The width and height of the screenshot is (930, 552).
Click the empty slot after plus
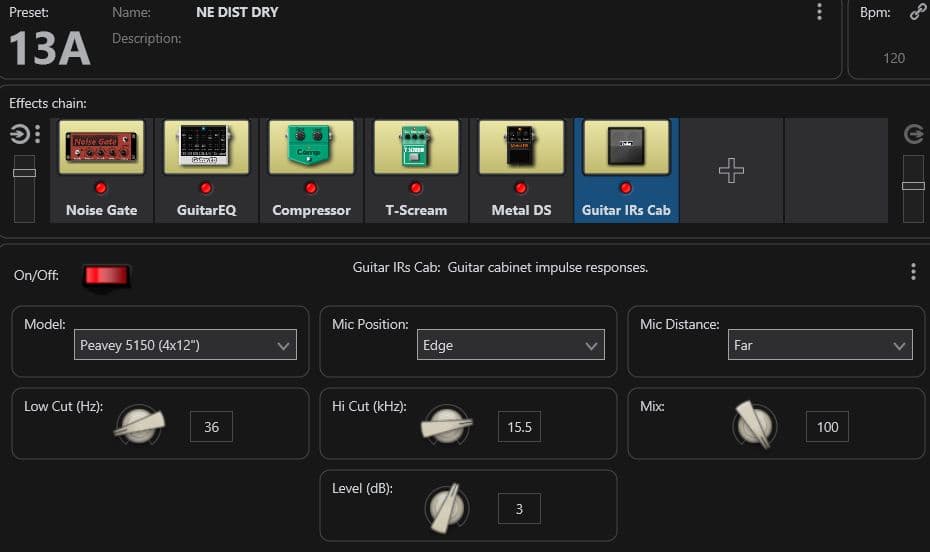(x=836, y=170)
